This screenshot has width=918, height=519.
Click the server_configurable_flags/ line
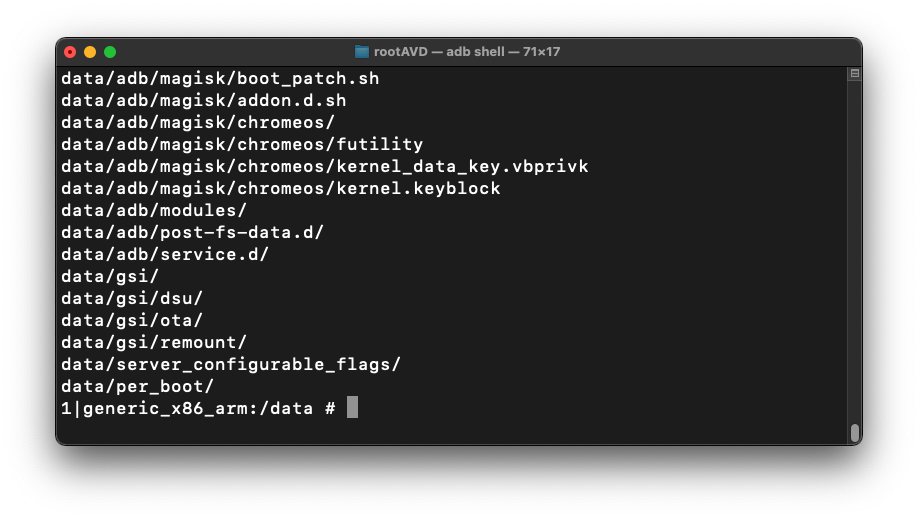[x=231, y=364]
